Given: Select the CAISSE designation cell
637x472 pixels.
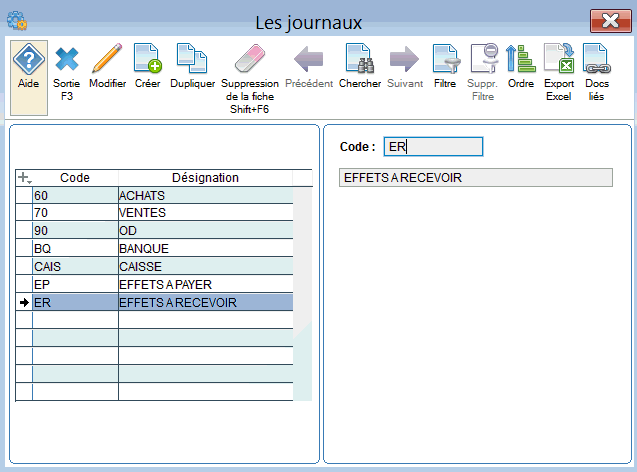Looking at the screenshot, I should tap(206, 266).
